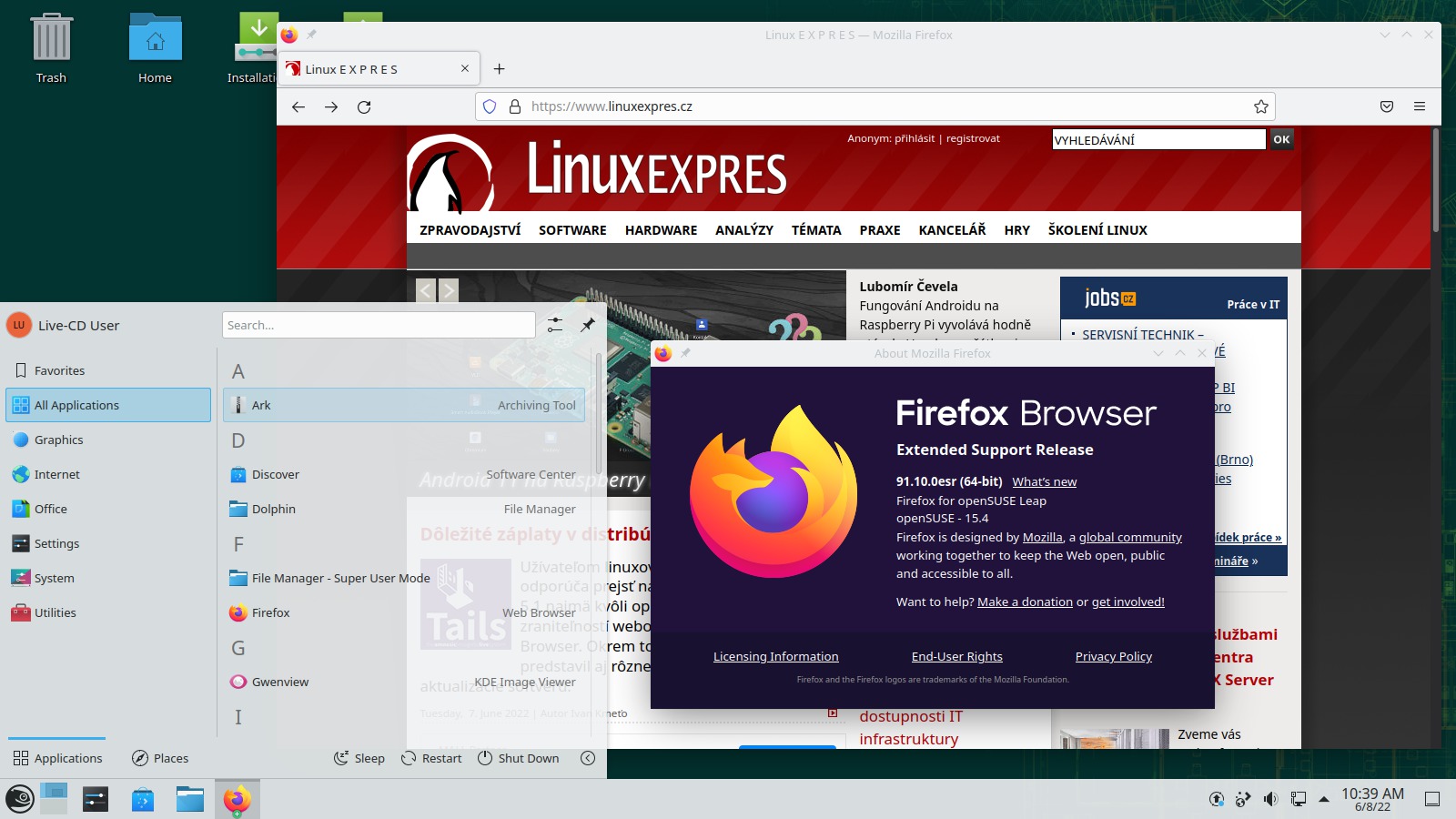Click the Shut Down button
The height and width of the screenshot is (819, 1456).
point(519,758)
